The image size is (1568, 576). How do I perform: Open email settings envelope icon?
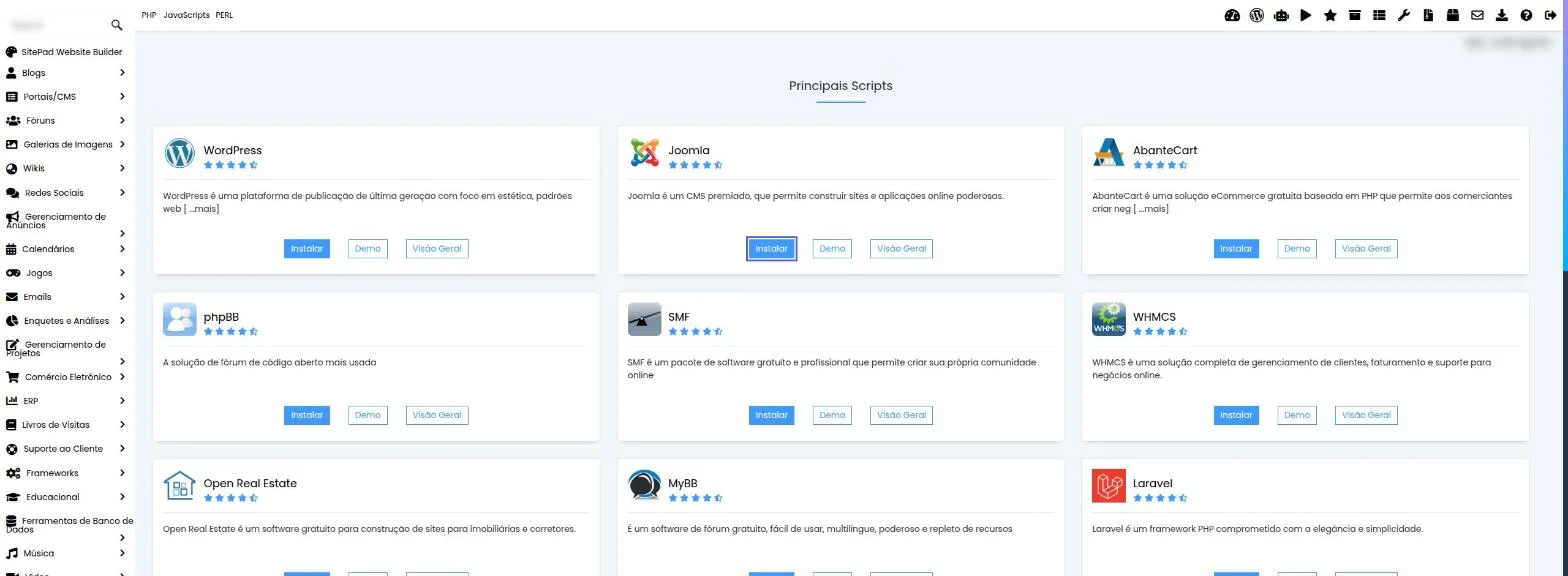coord(1477,15)
